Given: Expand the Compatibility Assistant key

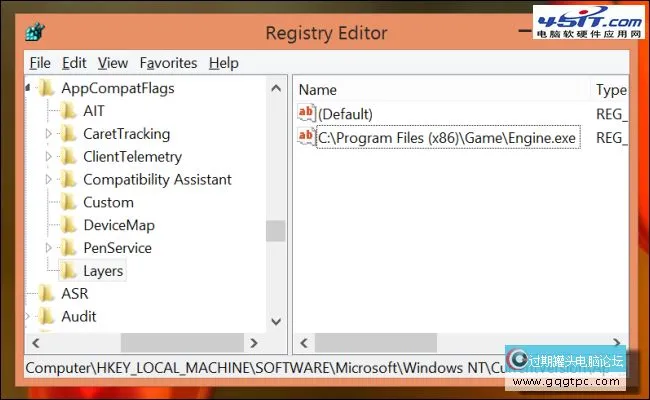Looking at the screenshot, I should pos(49,180).
